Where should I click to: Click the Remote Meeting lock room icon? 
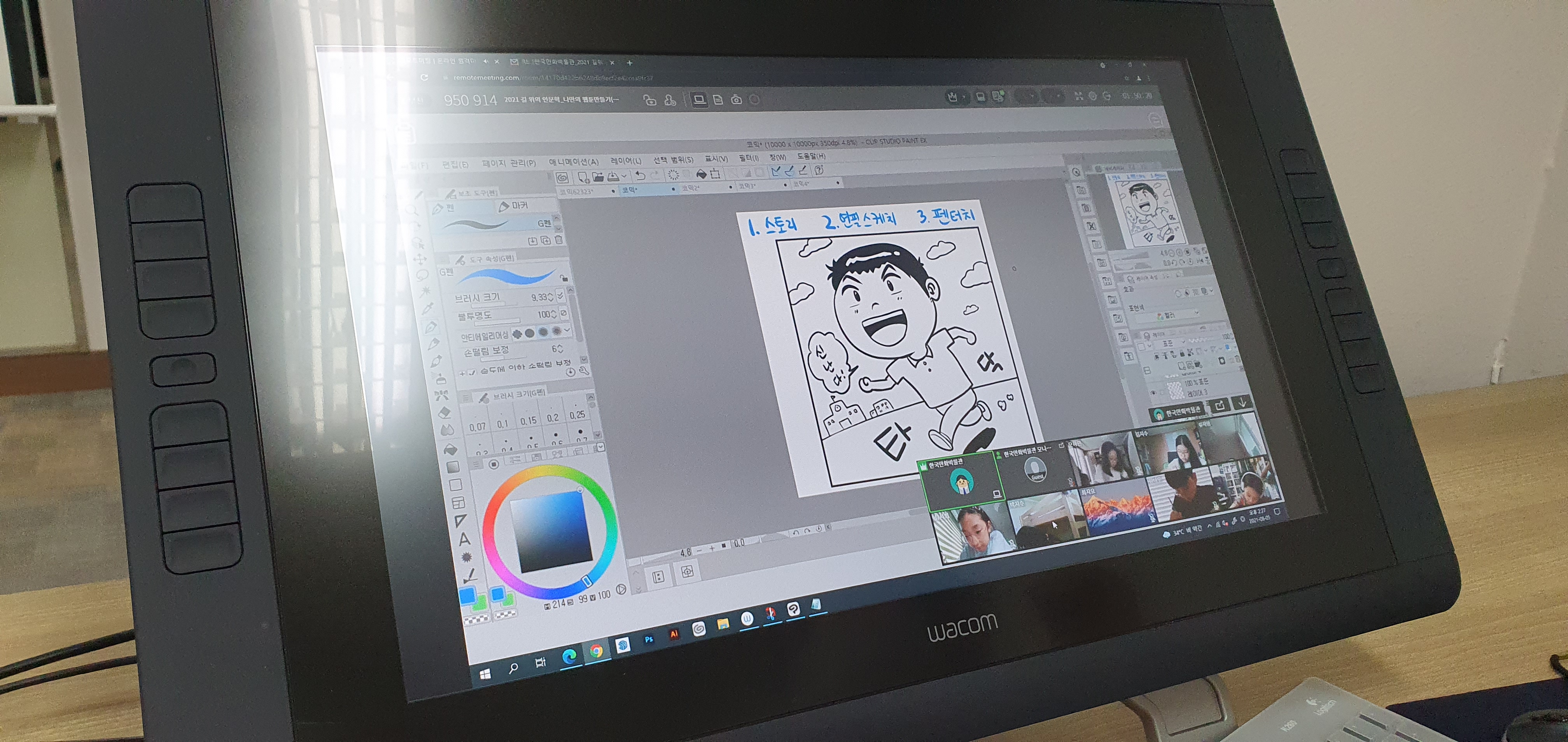pos(649,100)
